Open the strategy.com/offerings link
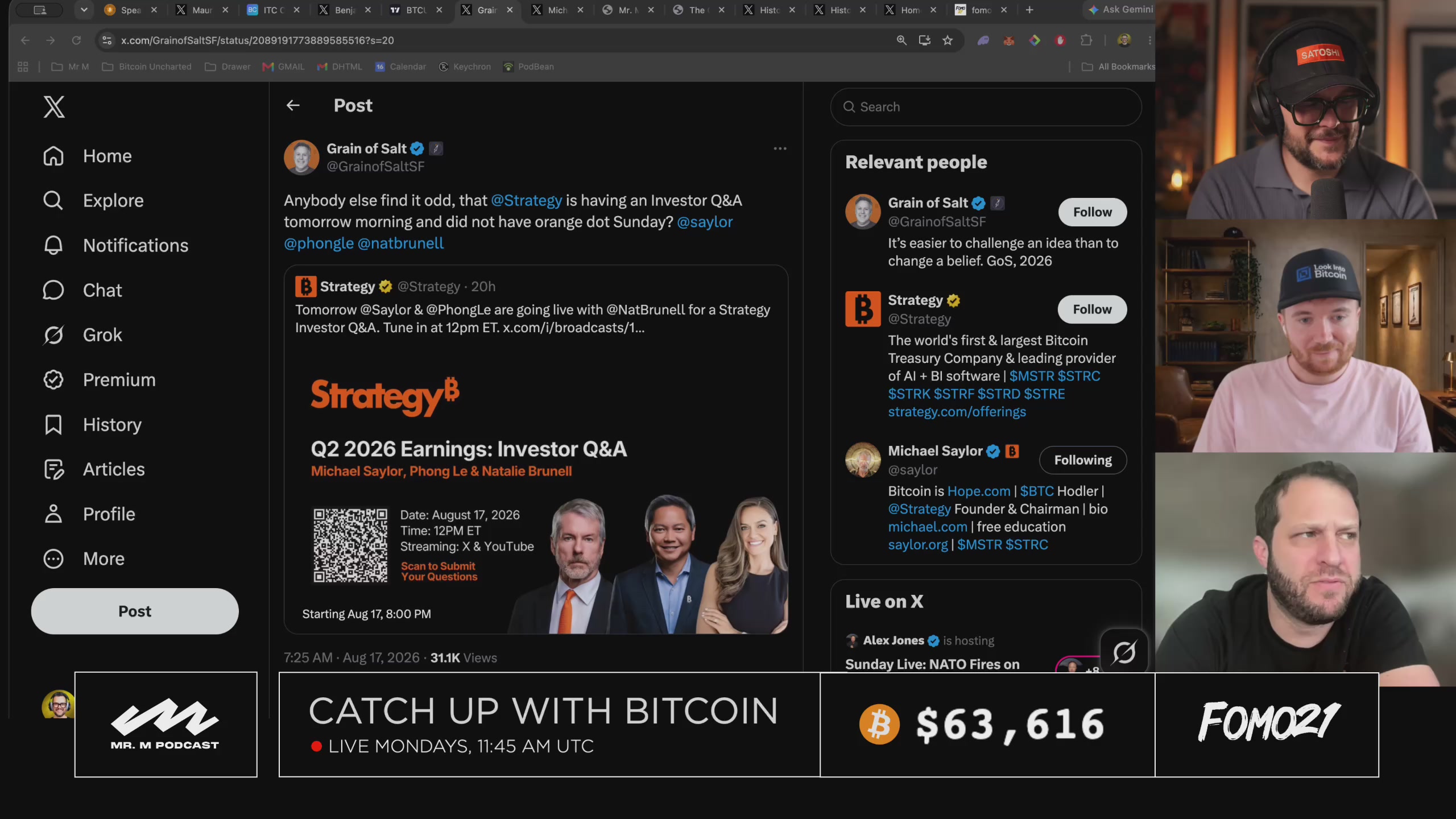Screen dimensions: 1456x819 (957, 412)
